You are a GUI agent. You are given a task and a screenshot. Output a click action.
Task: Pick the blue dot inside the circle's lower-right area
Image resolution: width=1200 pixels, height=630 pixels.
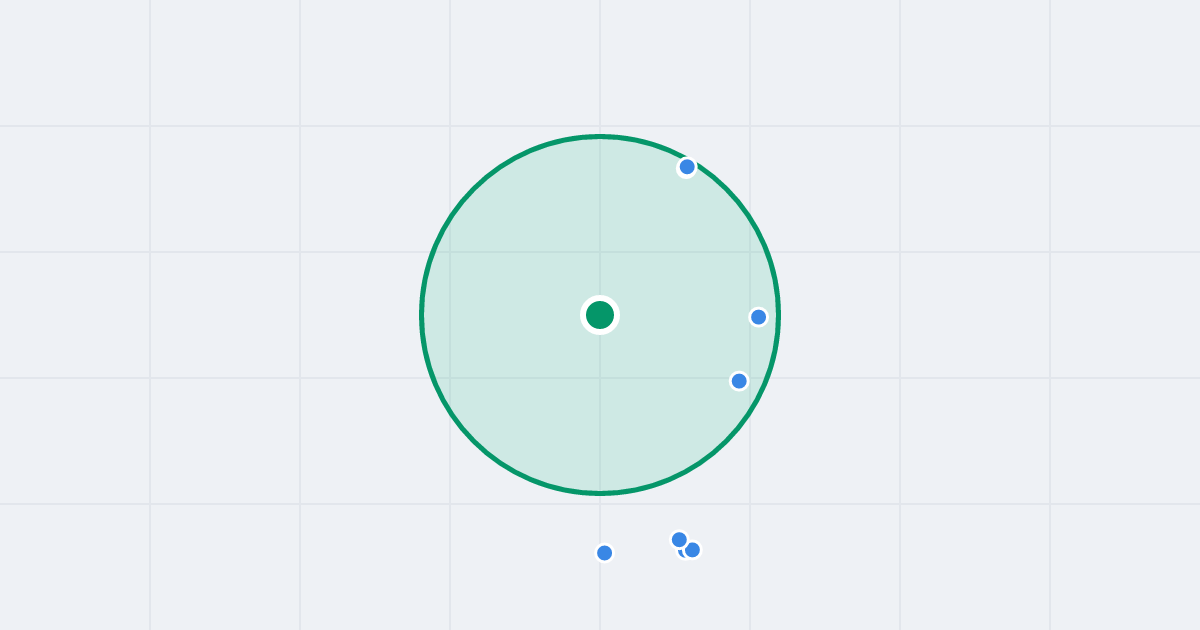[739, 381]
